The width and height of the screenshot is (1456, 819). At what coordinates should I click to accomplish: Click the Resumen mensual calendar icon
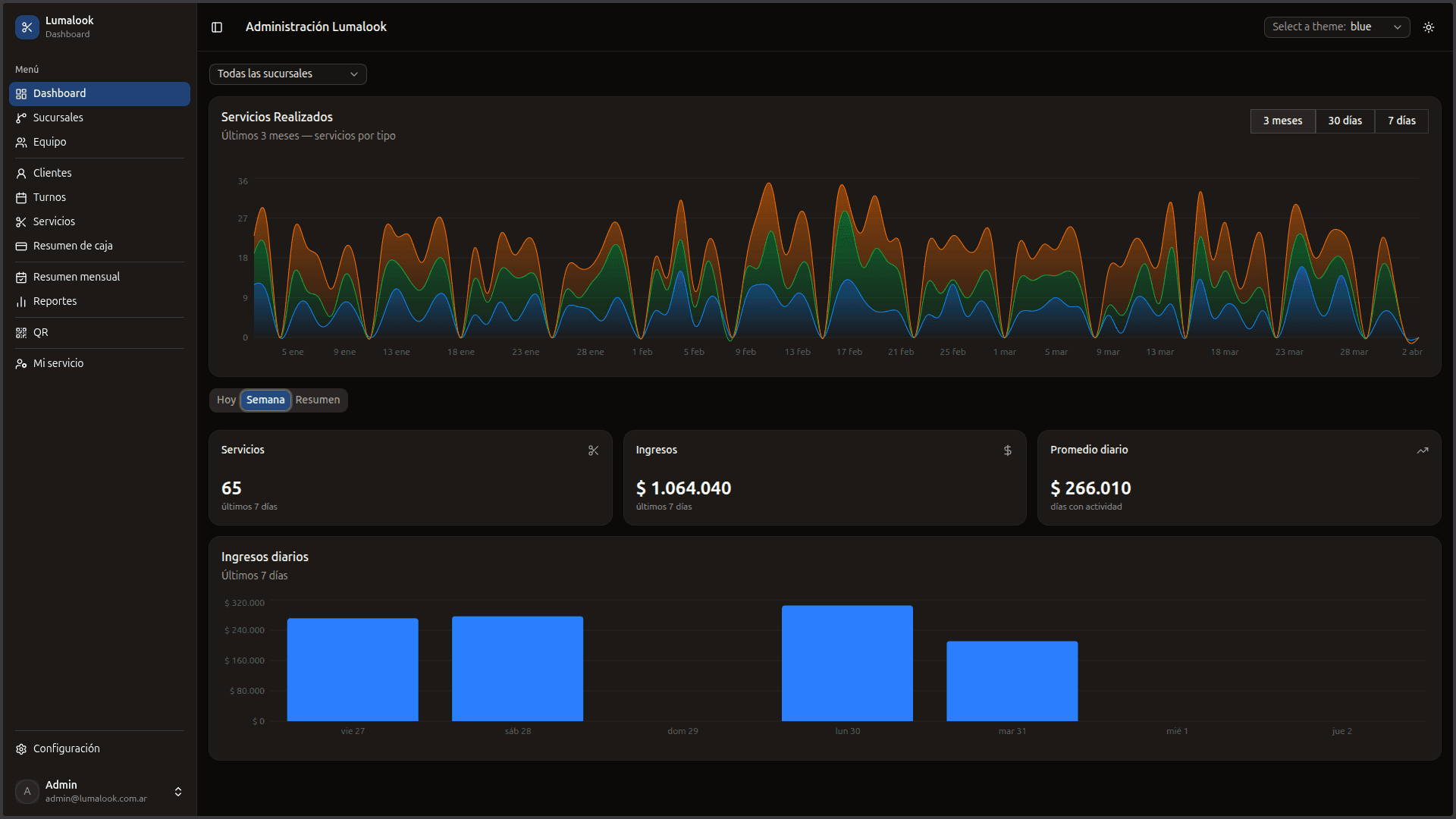tap(21, 278)
